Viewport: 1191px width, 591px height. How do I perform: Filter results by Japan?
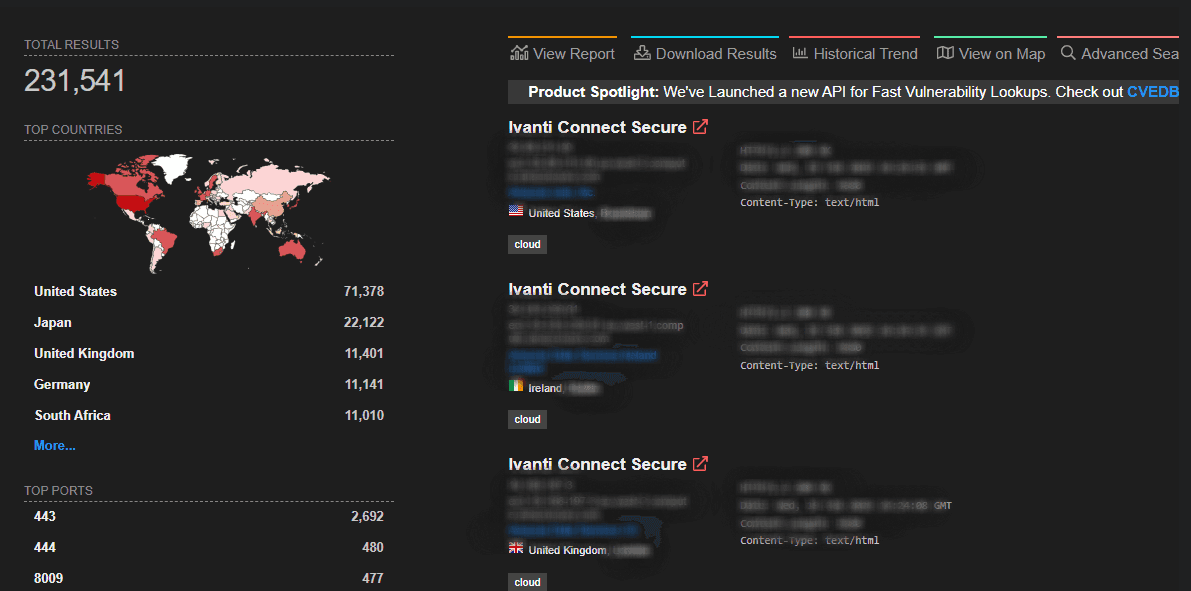[53, 322]
